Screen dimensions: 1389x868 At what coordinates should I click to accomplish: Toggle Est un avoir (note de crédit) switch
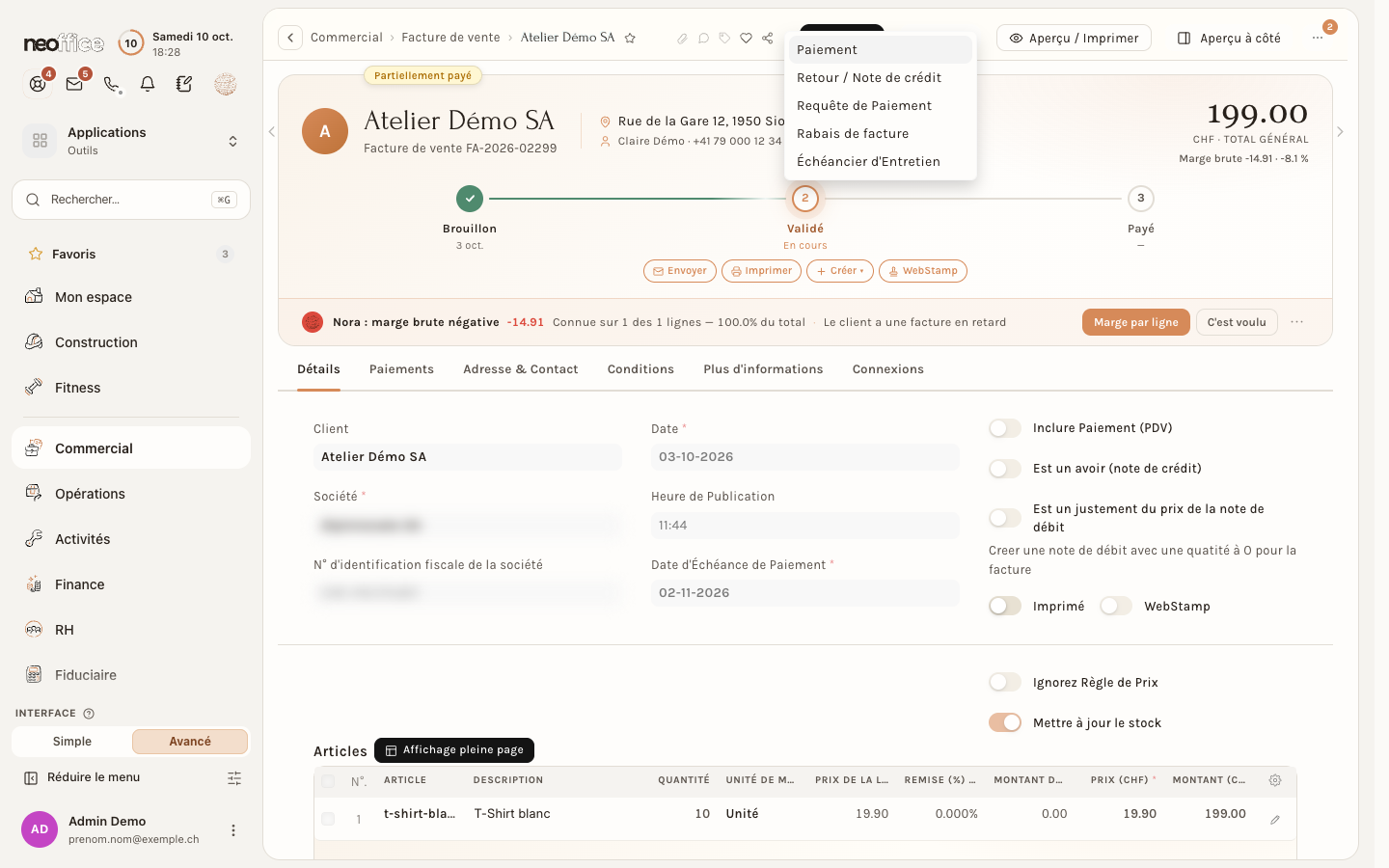(1005, 469)
